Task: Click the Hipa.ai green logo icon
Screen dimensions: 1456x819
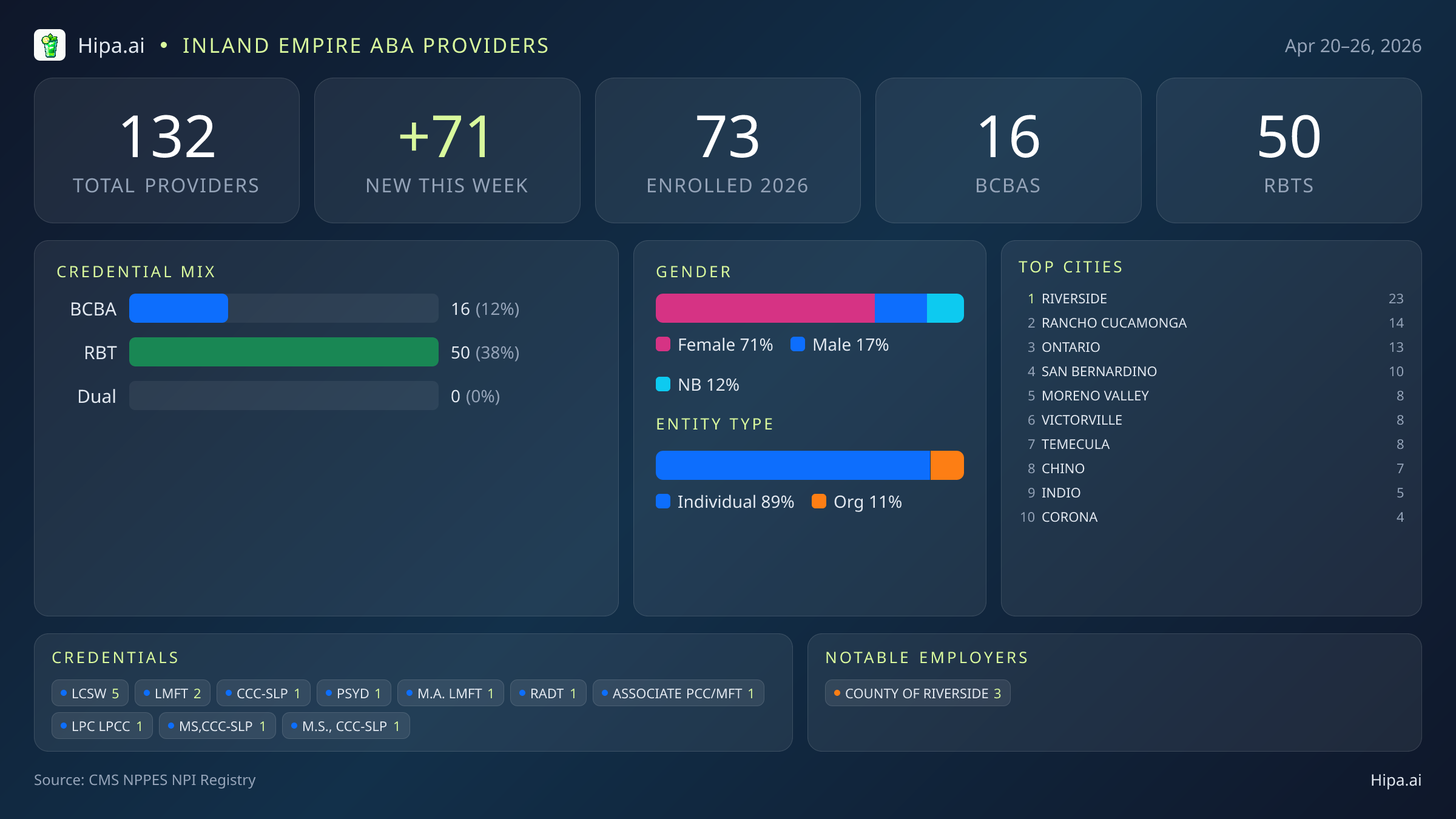Action: pos(50,45)
